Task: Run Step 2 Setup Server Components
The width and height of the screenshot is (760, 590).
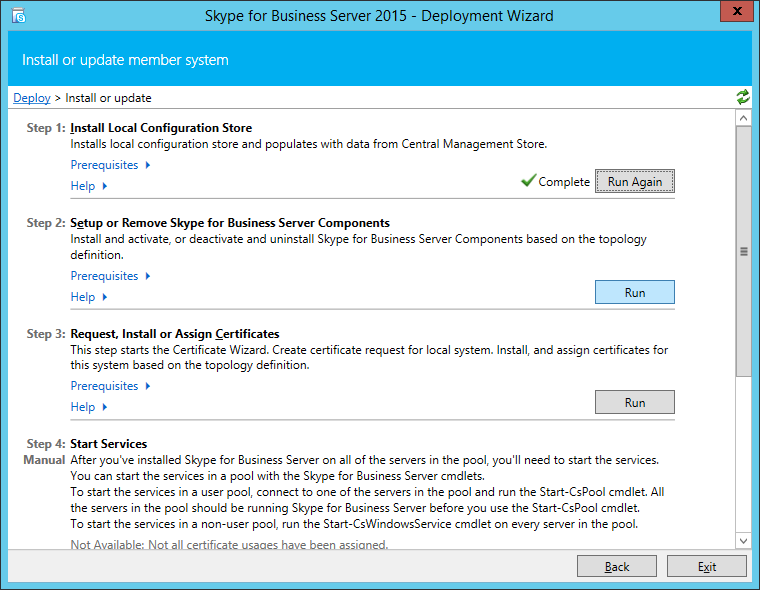Action: click(x=635, y=292)
